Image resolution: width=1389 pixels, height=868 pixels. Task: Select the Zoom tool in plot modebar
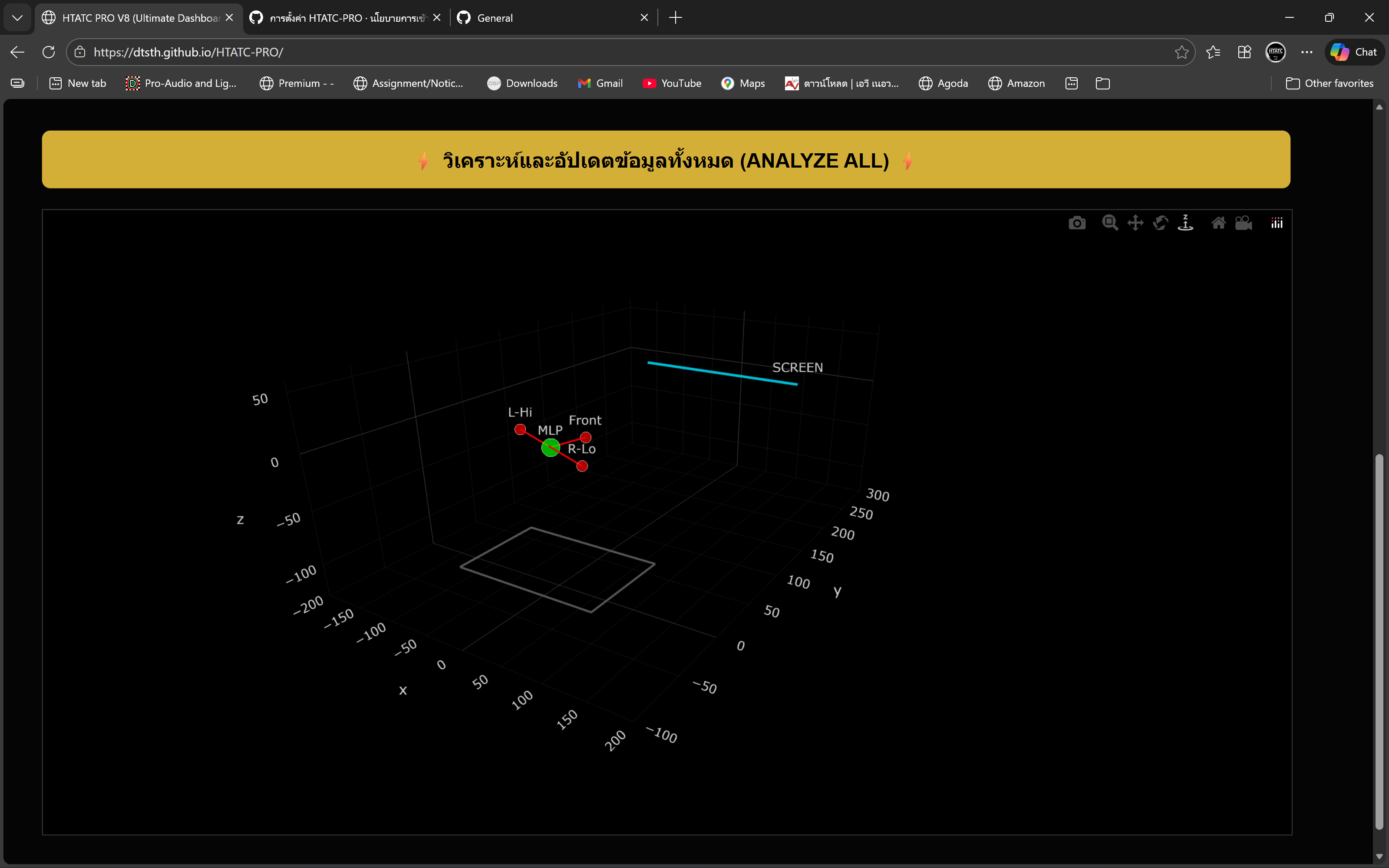pos(1110,223)
